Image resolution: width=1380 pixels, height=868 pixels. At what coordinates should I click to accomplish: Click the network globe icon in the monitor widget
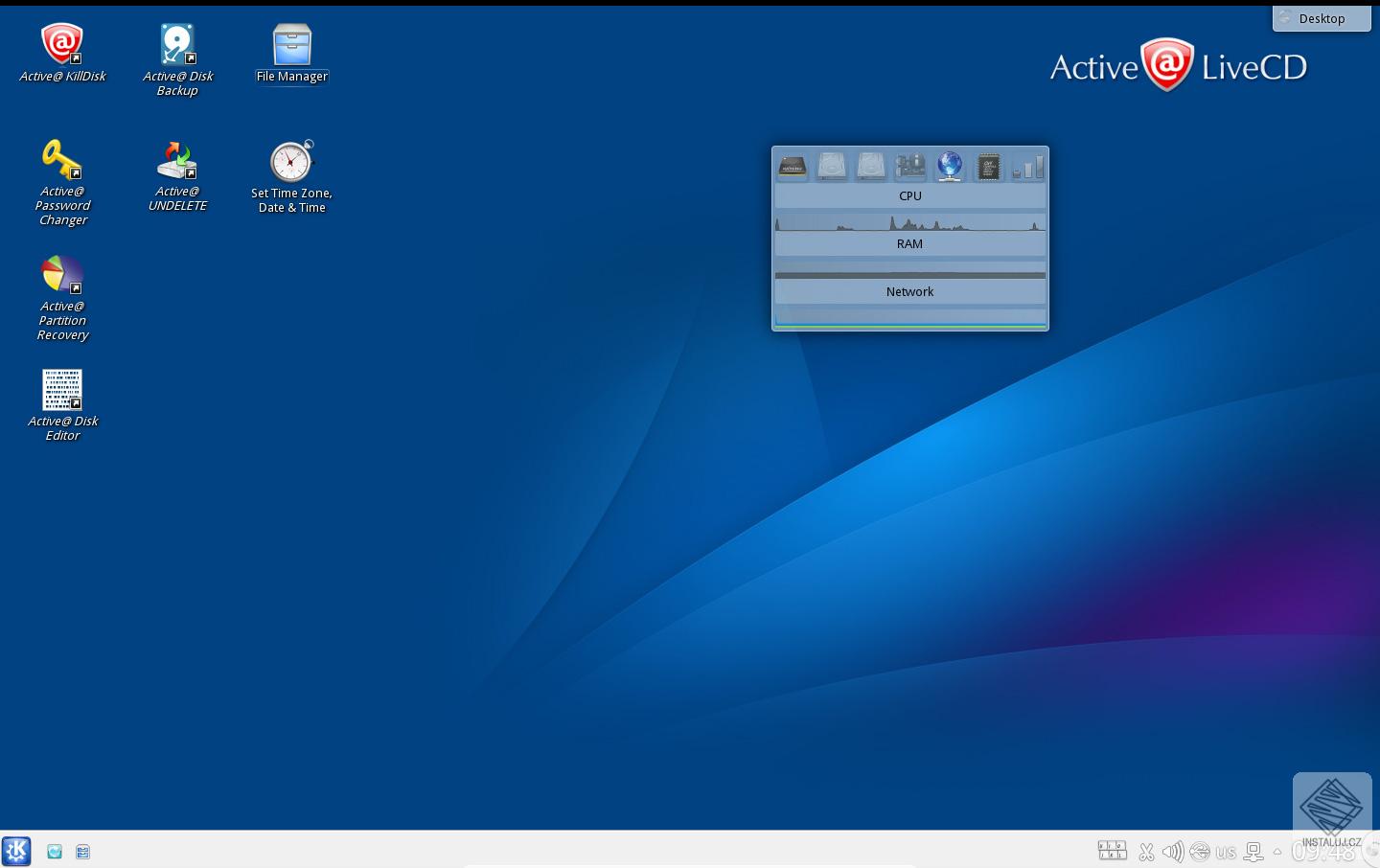pyautogui.click(x=949, y=166)
